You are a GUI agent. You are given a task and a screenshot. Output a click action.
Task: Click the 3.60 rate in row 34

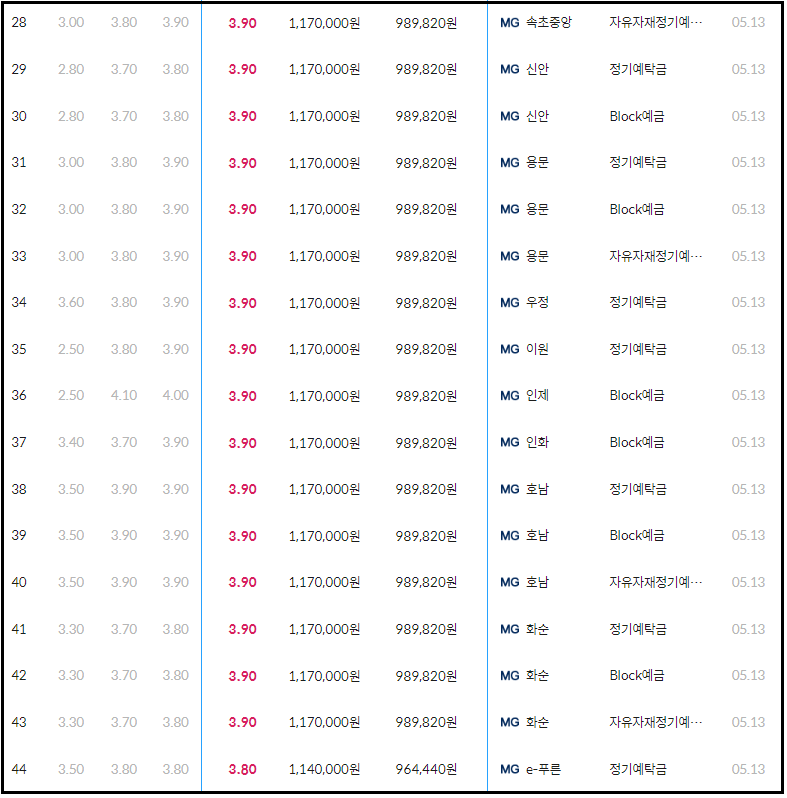71,302
